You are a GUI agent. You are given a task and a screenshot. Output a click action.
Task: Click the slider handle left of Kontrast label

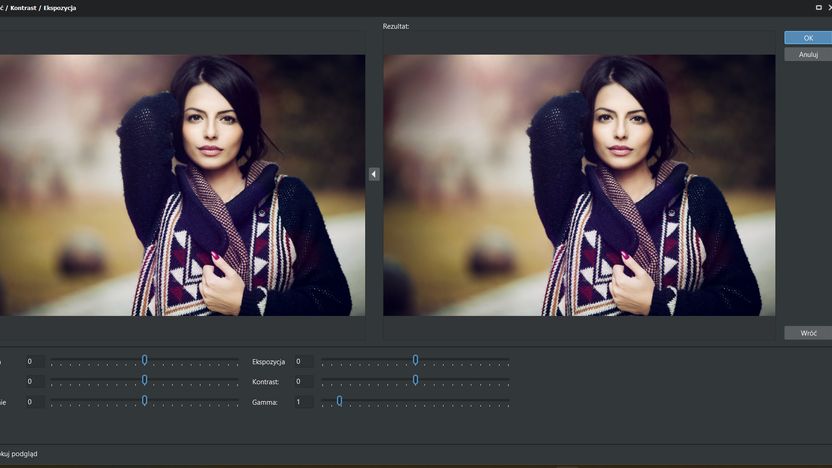(x=144, y=380)
